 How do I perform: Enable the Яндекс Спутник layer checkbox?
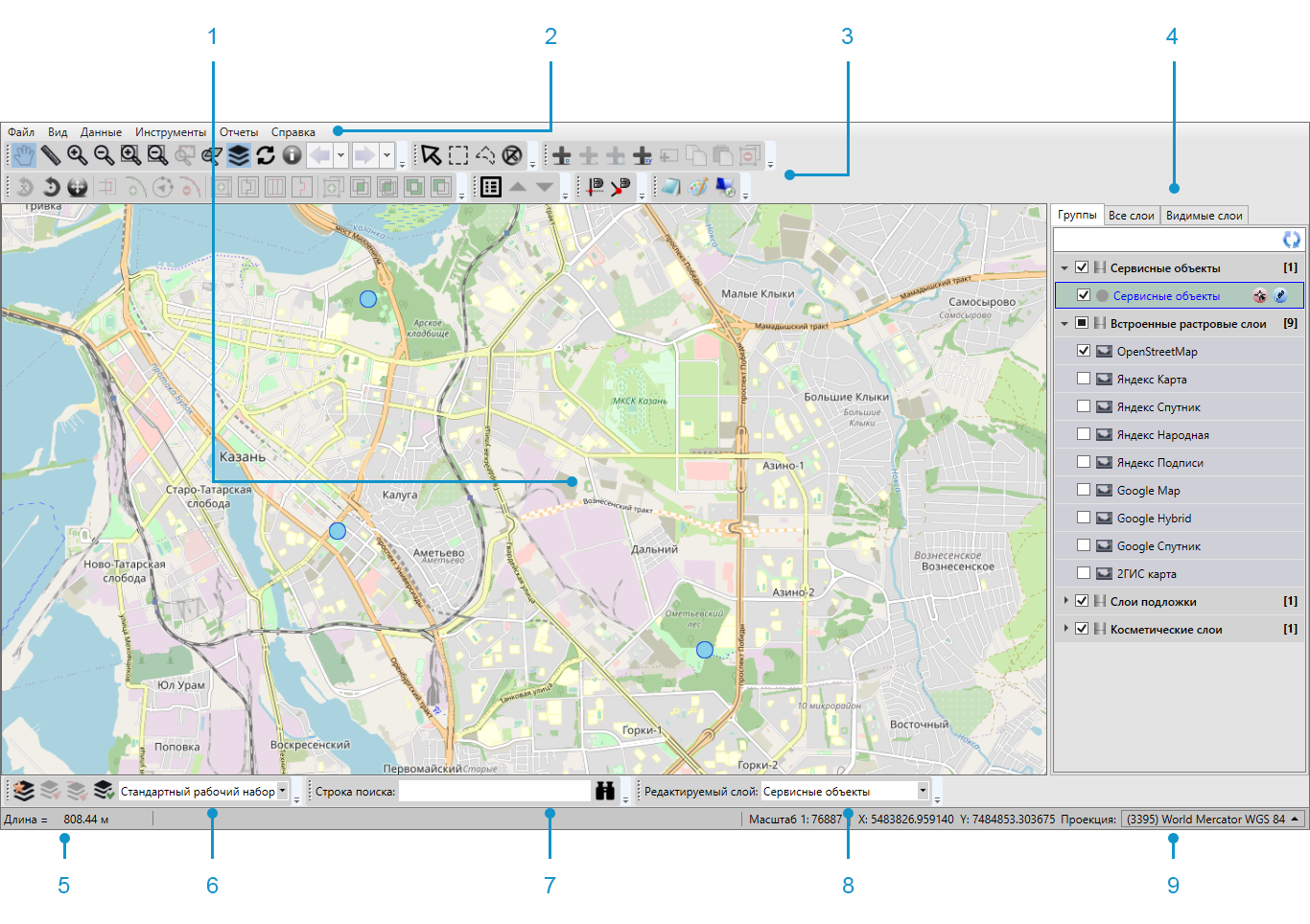(1083, 406)
